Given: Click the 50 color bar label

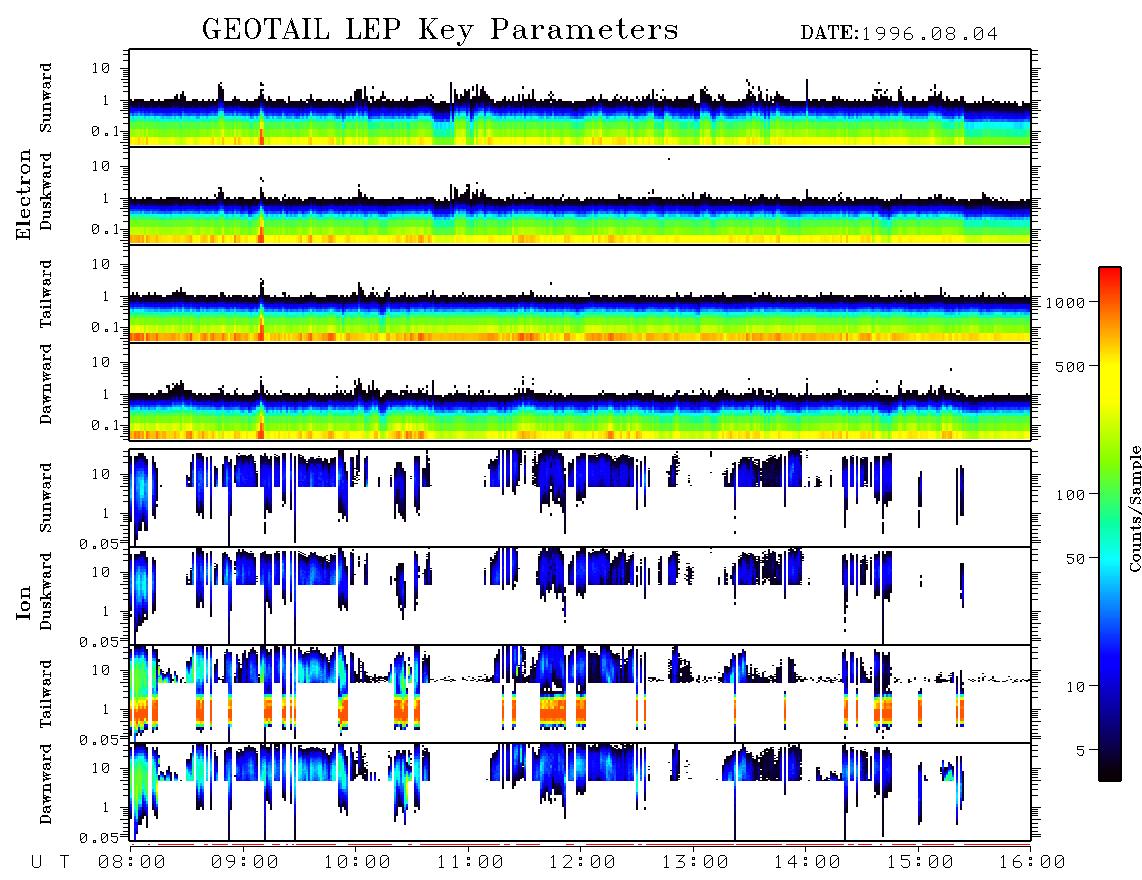Looking at the screenshot, I should pos(1075,559).
